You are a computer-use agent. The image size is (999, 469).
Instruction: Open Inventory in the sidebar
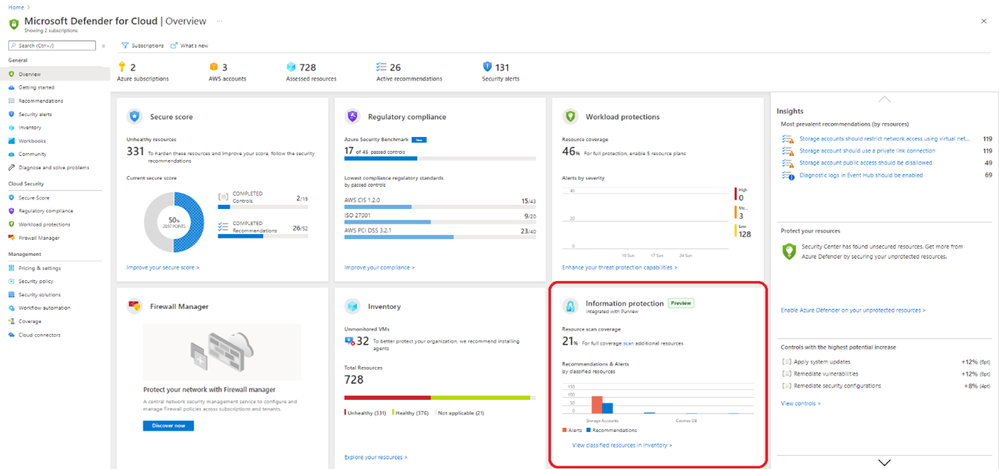[30, 127]
